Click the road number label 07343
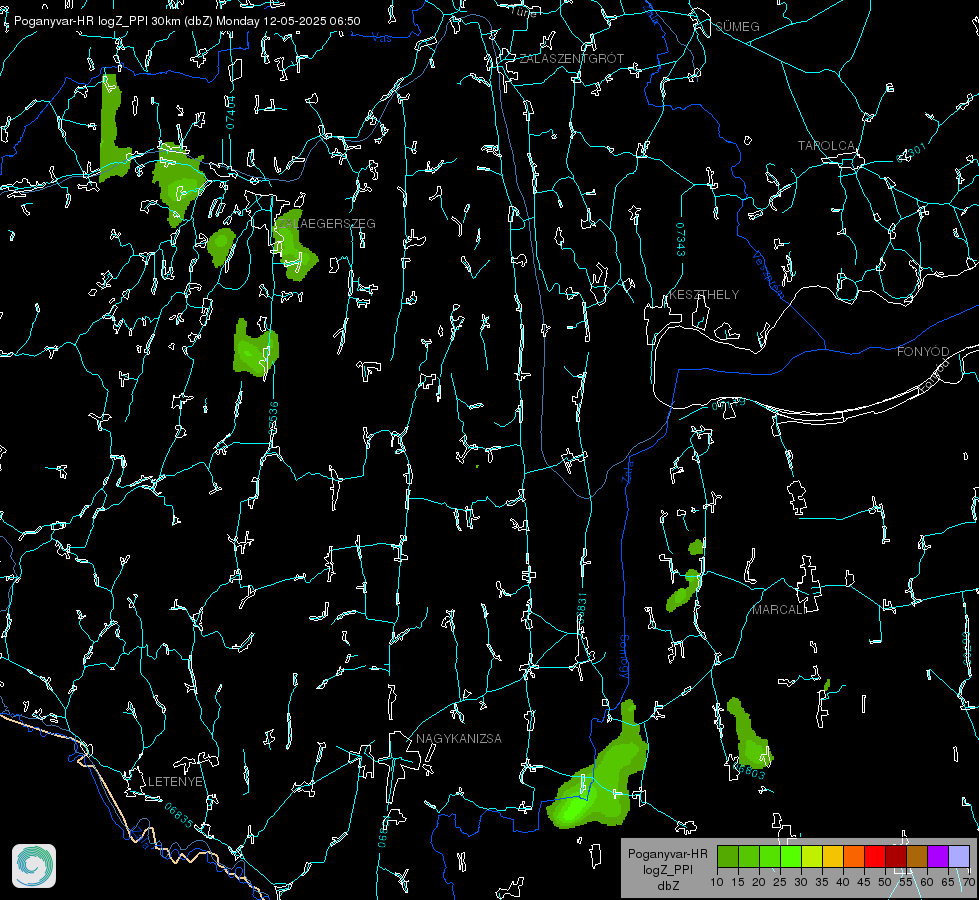The height and width of the screenshot is (900, 979). click(681, 240)
